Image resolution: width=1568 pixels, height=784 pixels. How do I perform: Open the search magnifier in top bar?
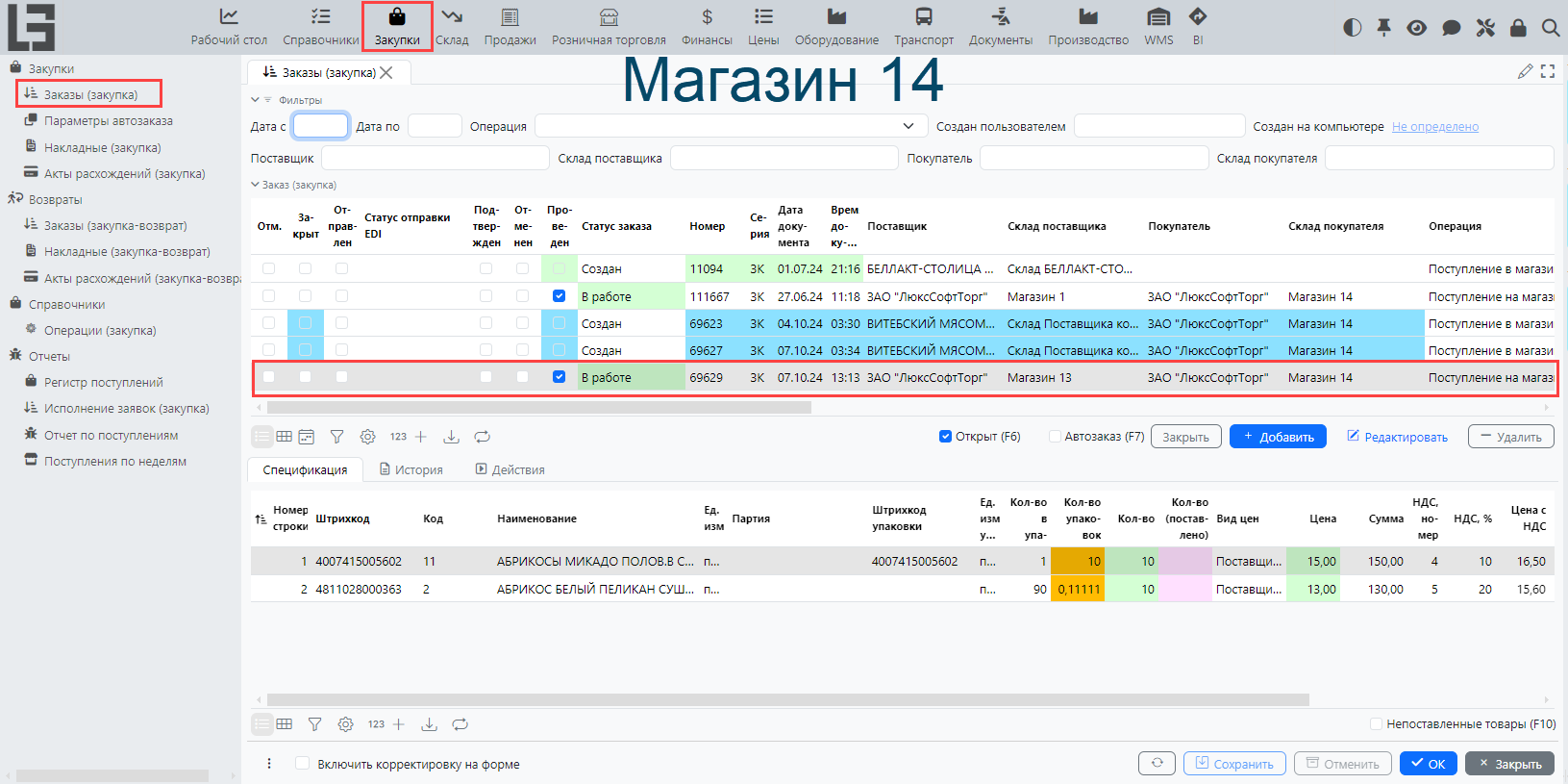point(1550,28)
